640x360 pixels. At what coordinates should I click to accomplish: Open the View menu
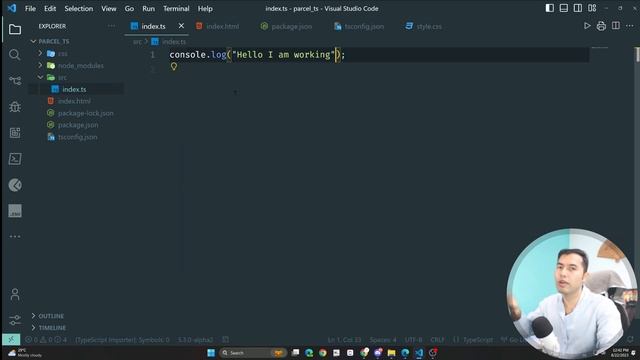109,8
